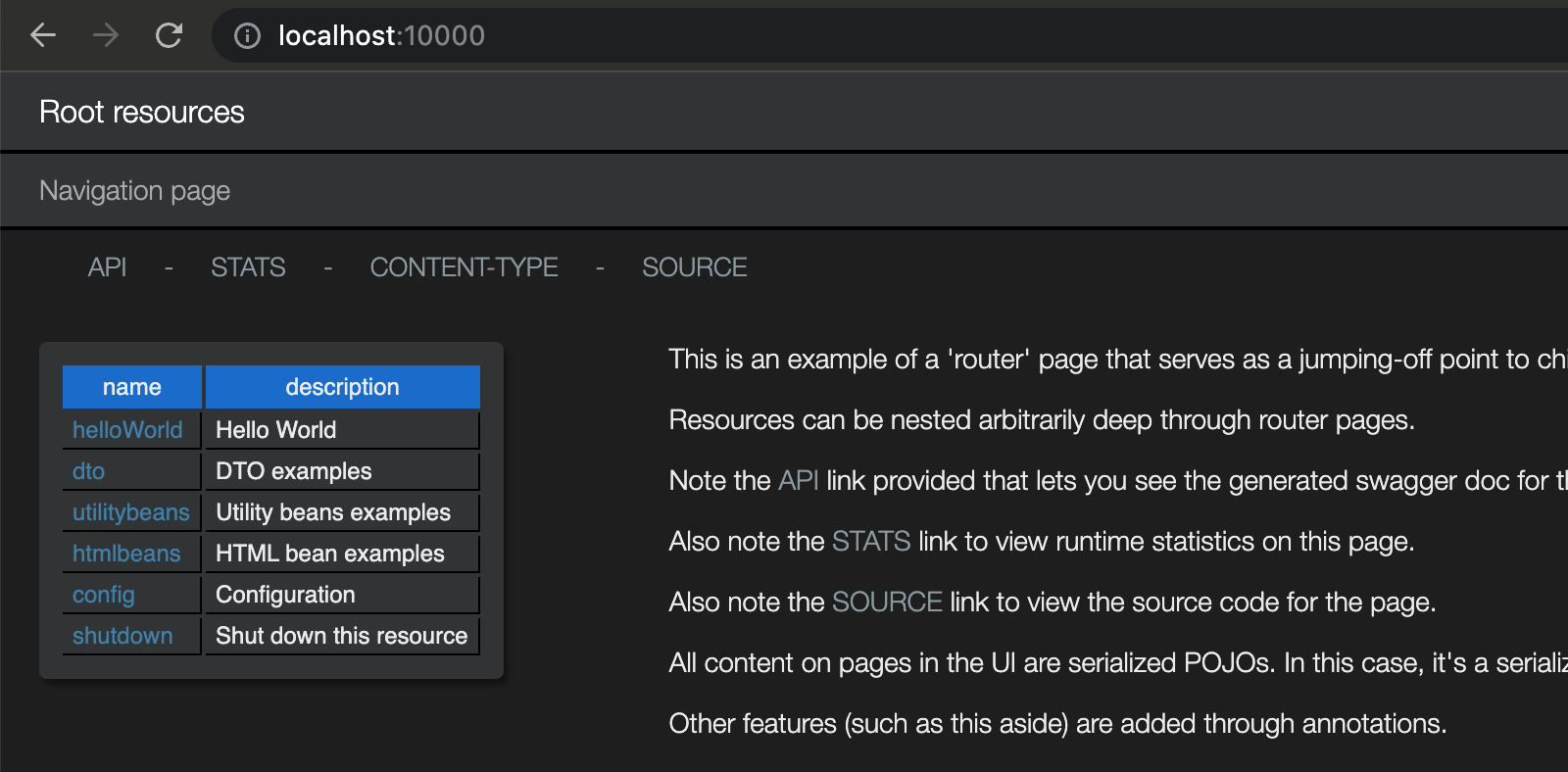Click the browser back arrow
The height and width of the screenshot is (772, 1568).
click(43, 36)
